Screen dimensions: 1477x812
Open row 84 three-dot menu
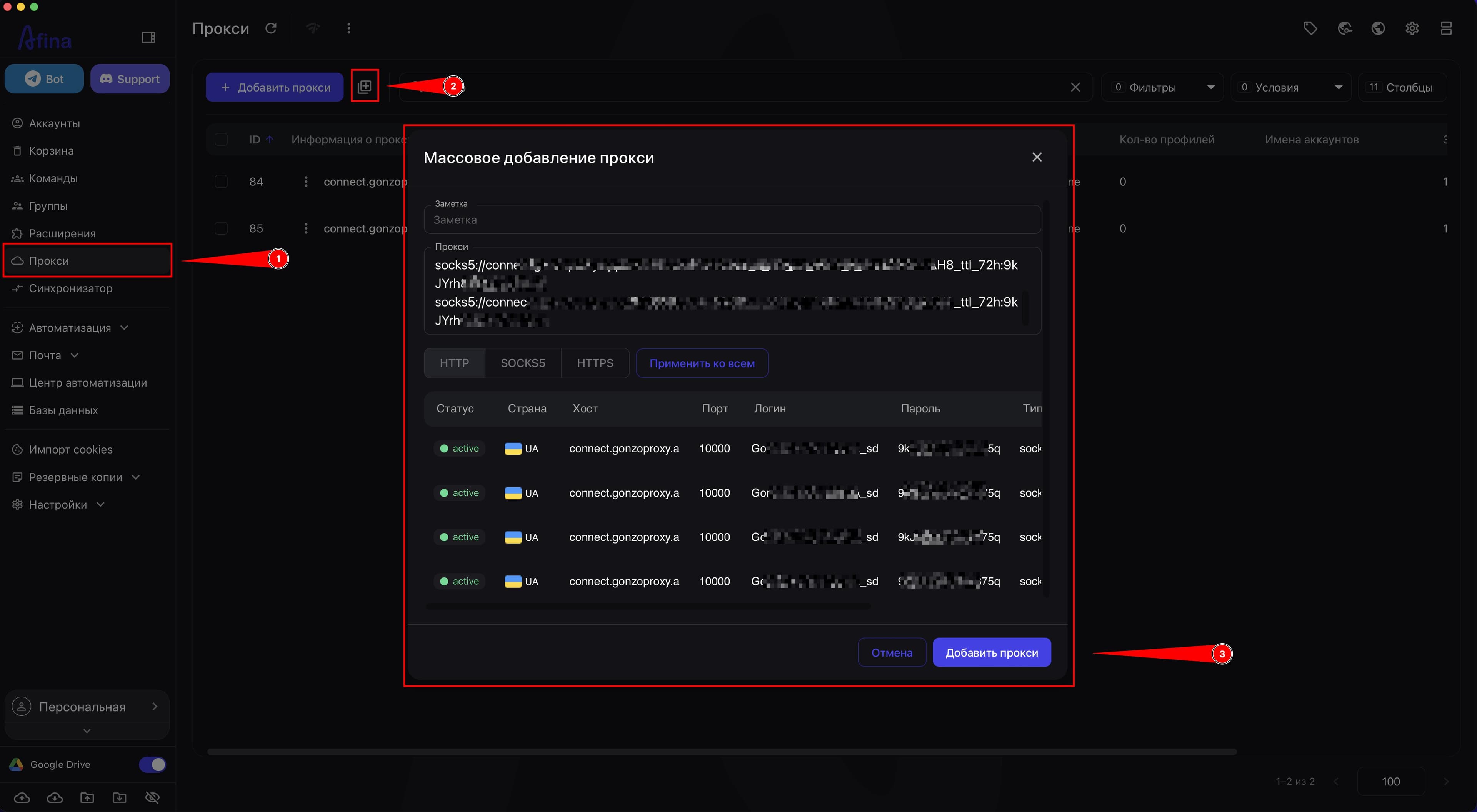tap(306, 182)
